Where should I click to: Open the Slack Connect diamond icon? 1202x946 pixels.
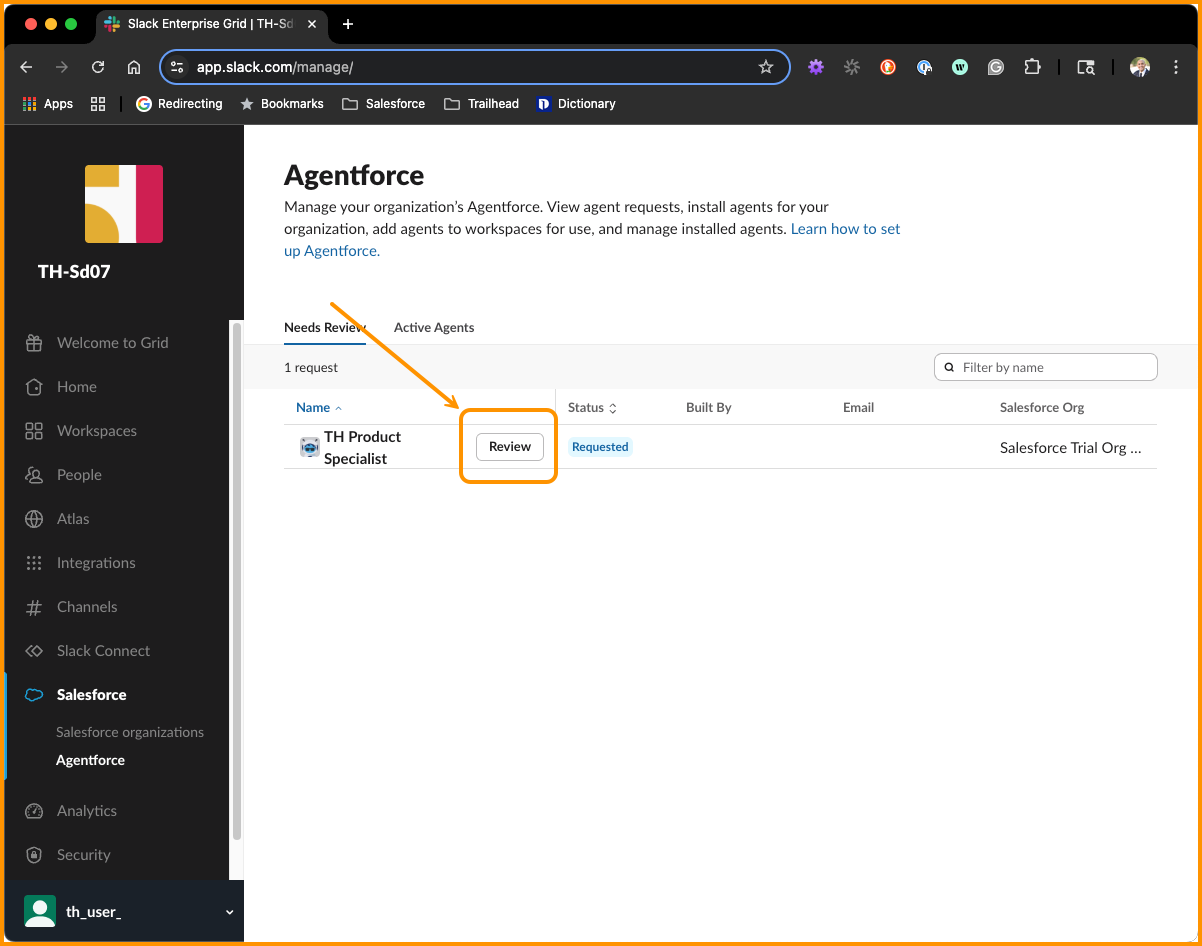pos(34,651)
